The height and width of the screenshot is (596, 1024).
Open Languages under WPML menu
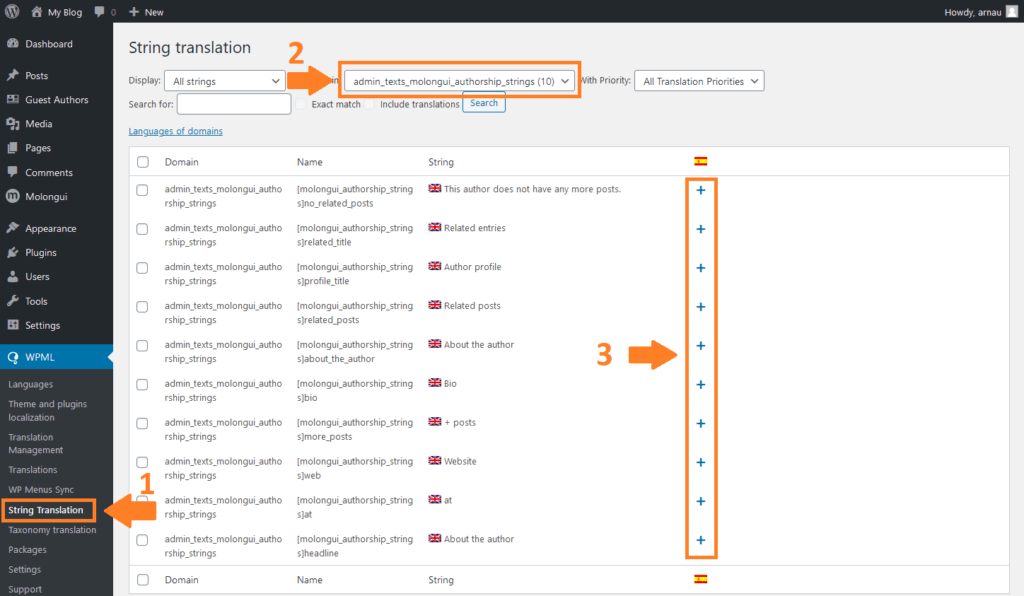31,384
